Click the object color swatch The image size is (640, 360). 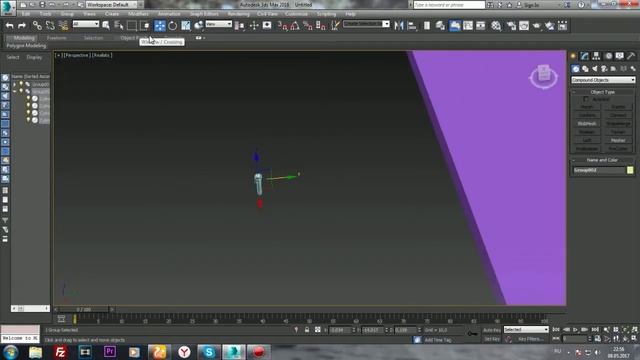[x=630, y=170]
